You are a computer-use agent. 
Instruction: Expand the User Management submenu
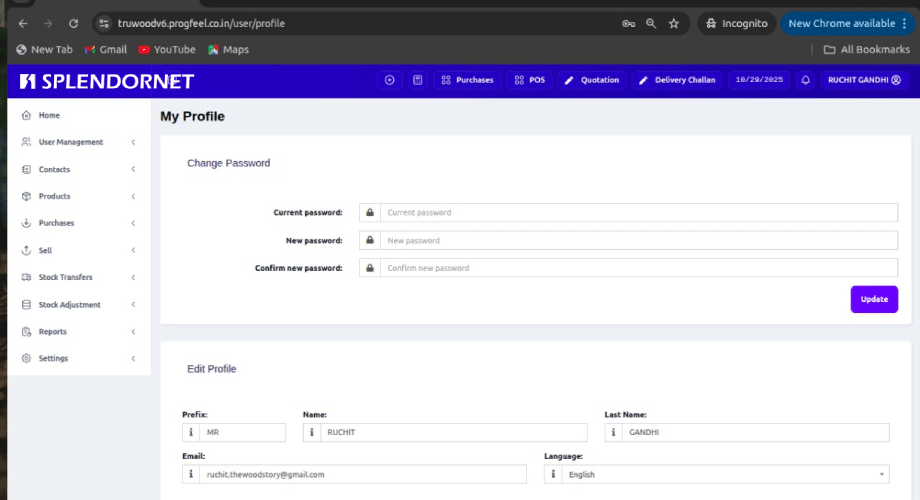point(133,142)
